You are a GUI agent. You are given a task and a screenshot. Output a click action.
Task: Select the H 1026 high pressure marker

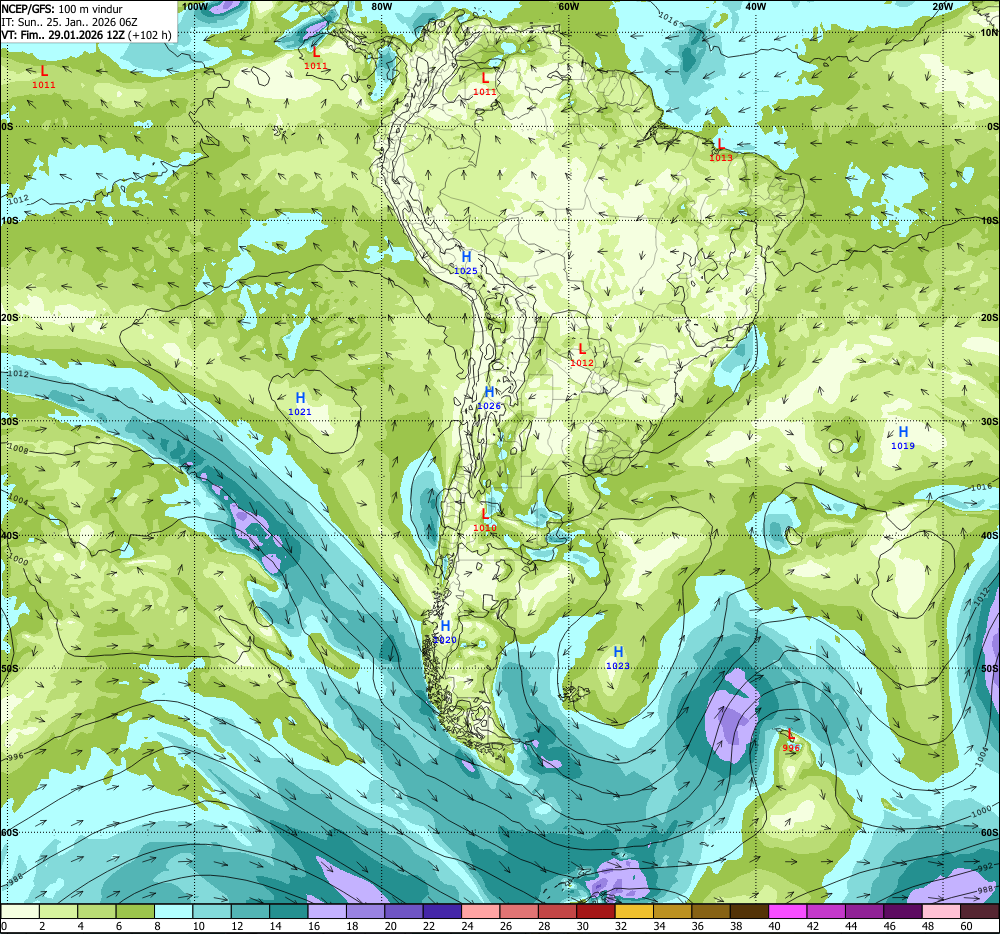click(489, 398)
